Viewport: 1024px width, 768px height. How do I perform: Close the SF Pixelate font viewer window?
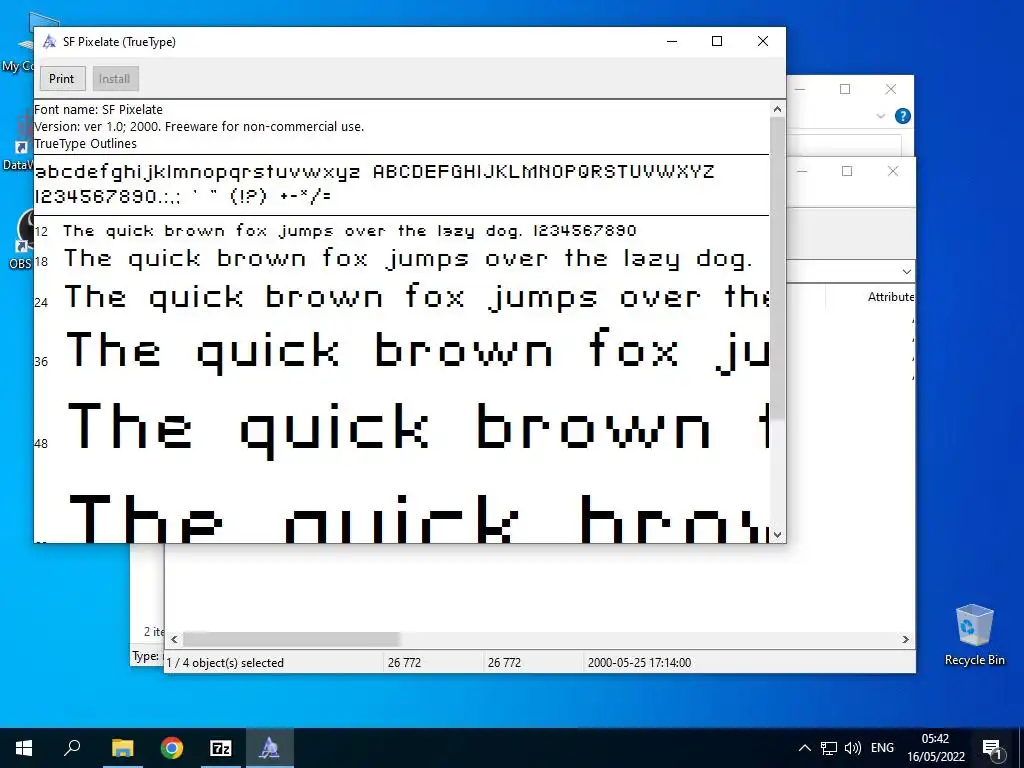[x=763, y=41]
